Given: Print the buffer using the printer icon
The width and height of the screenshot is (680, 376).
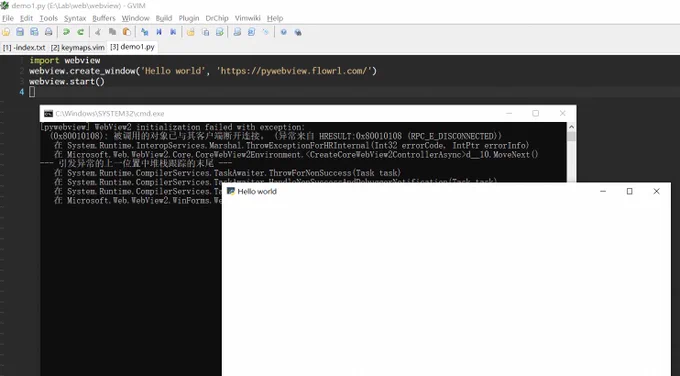Looking at the screenshot, I should point(49,32).
